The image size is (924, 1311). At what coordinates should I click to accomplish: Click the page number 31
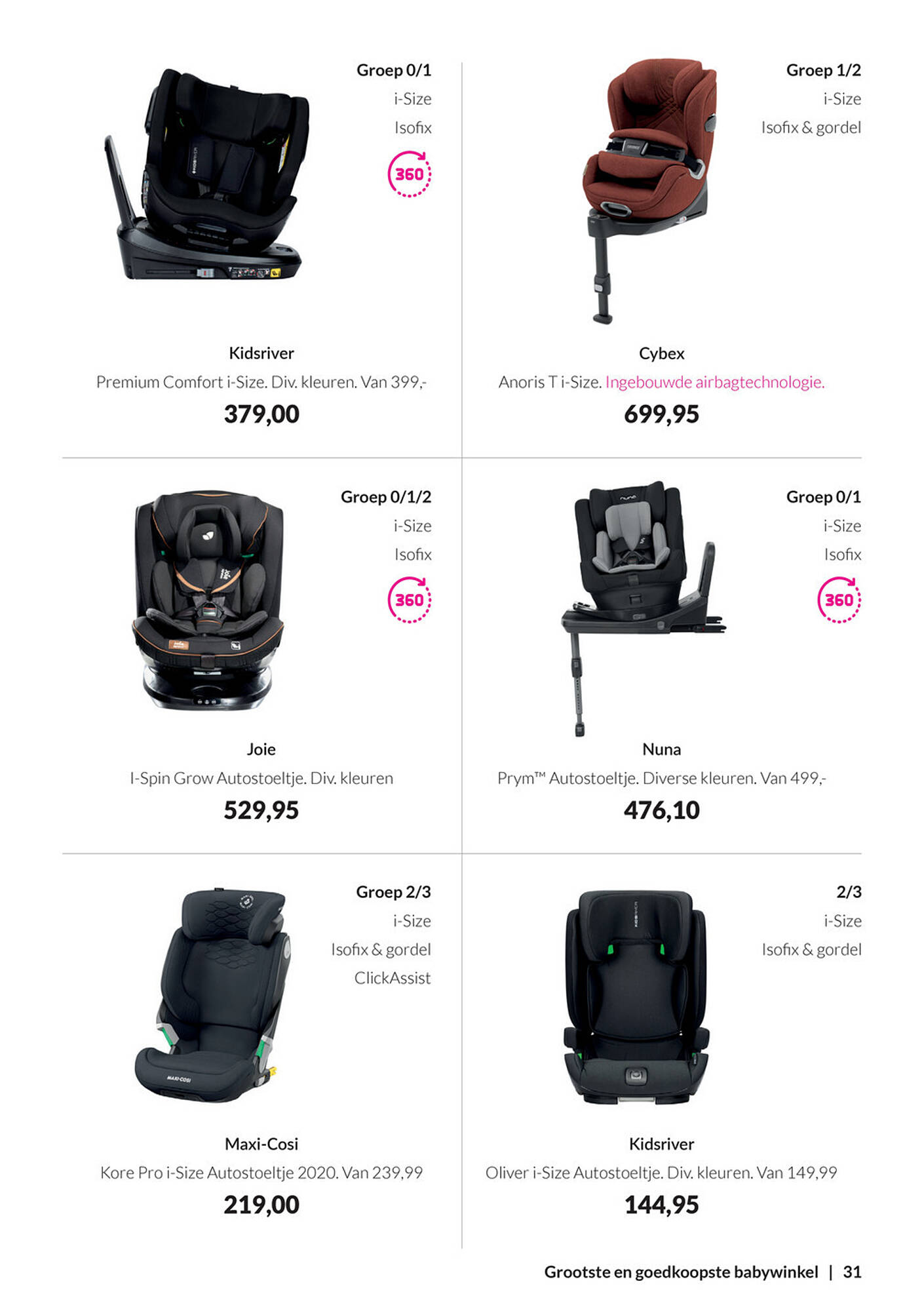tap(852, 1272)
